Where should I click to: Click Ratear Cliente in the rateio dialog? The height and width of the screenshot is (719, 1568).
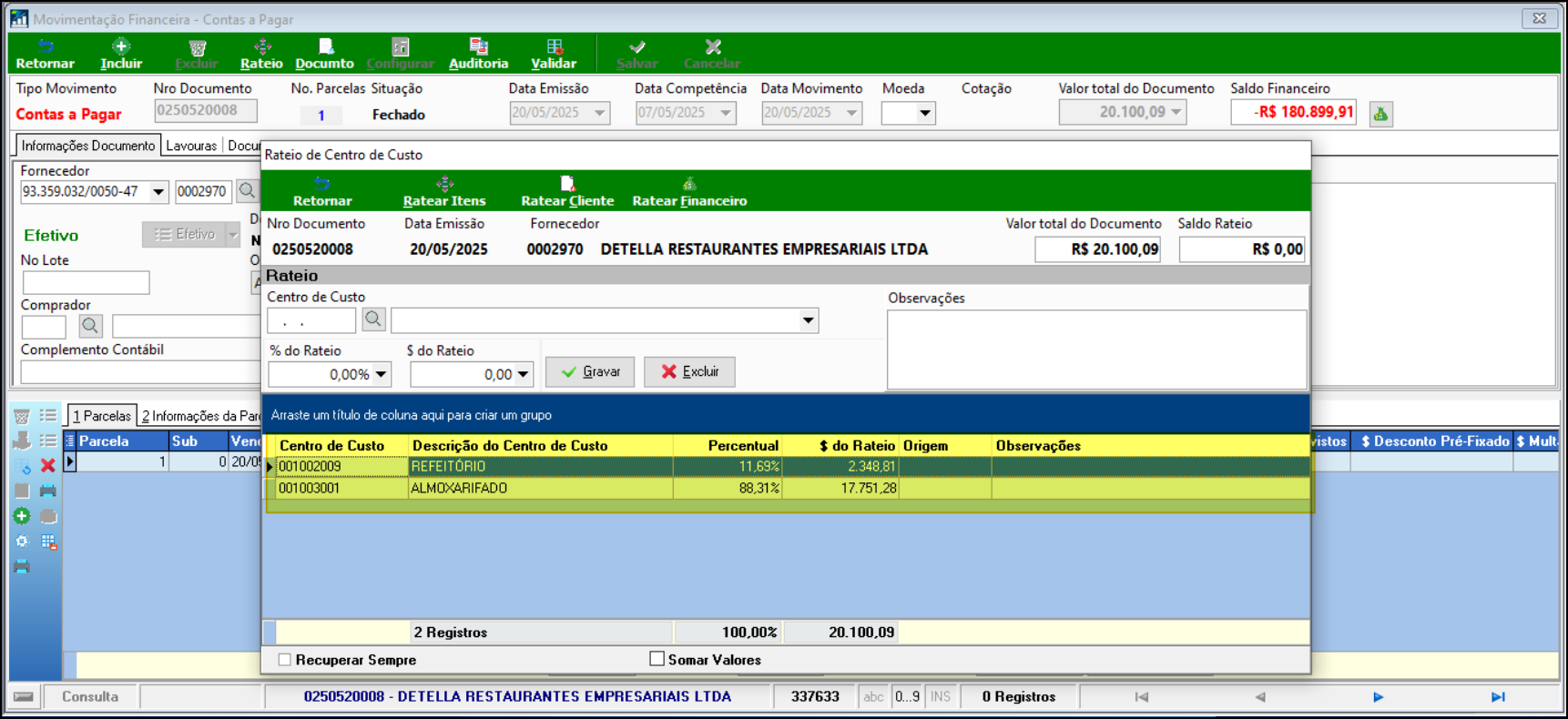point(567,191)
